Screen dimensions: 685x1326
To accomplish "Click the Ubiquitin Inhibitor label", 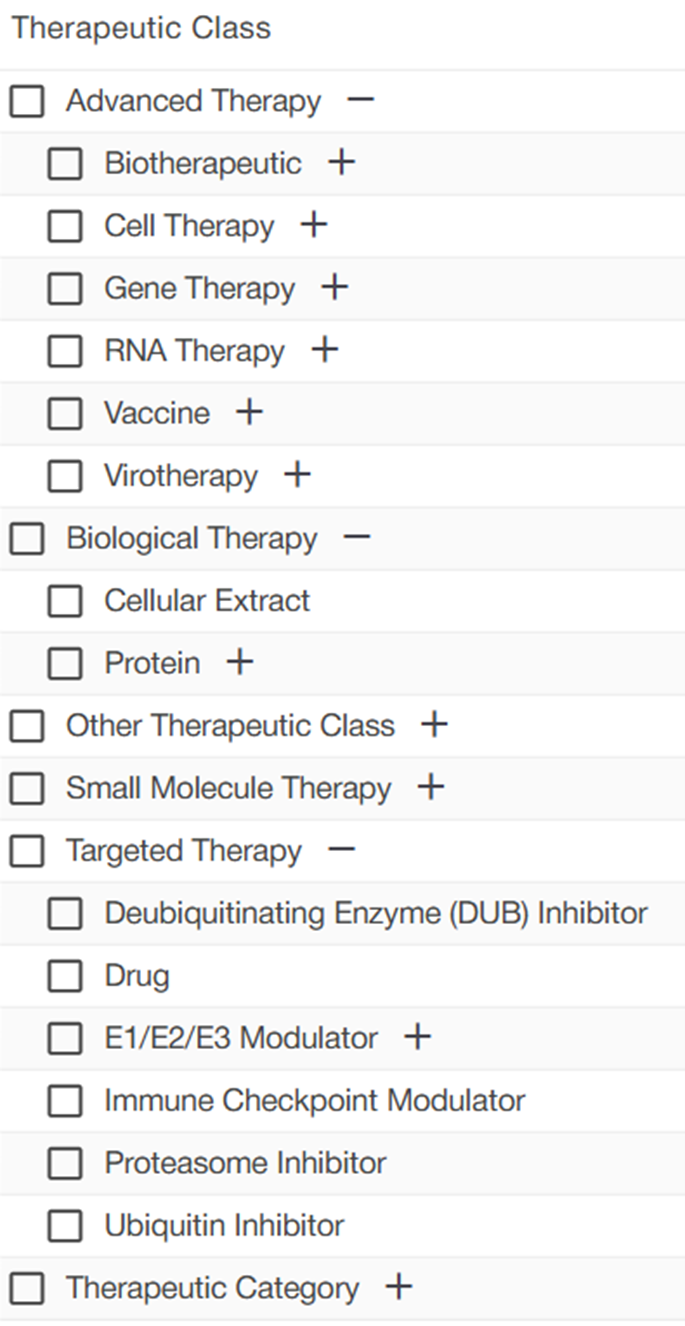I will 224,1225.
